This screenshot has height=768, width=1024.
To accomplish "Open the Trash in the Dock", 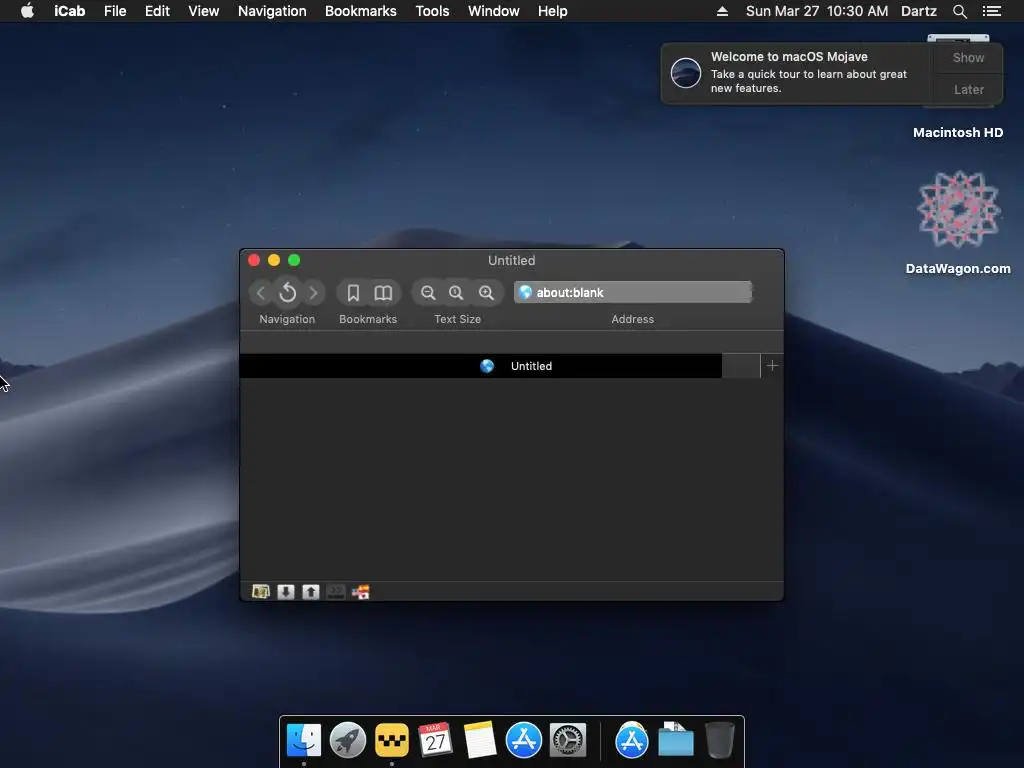I will (720, 740).
